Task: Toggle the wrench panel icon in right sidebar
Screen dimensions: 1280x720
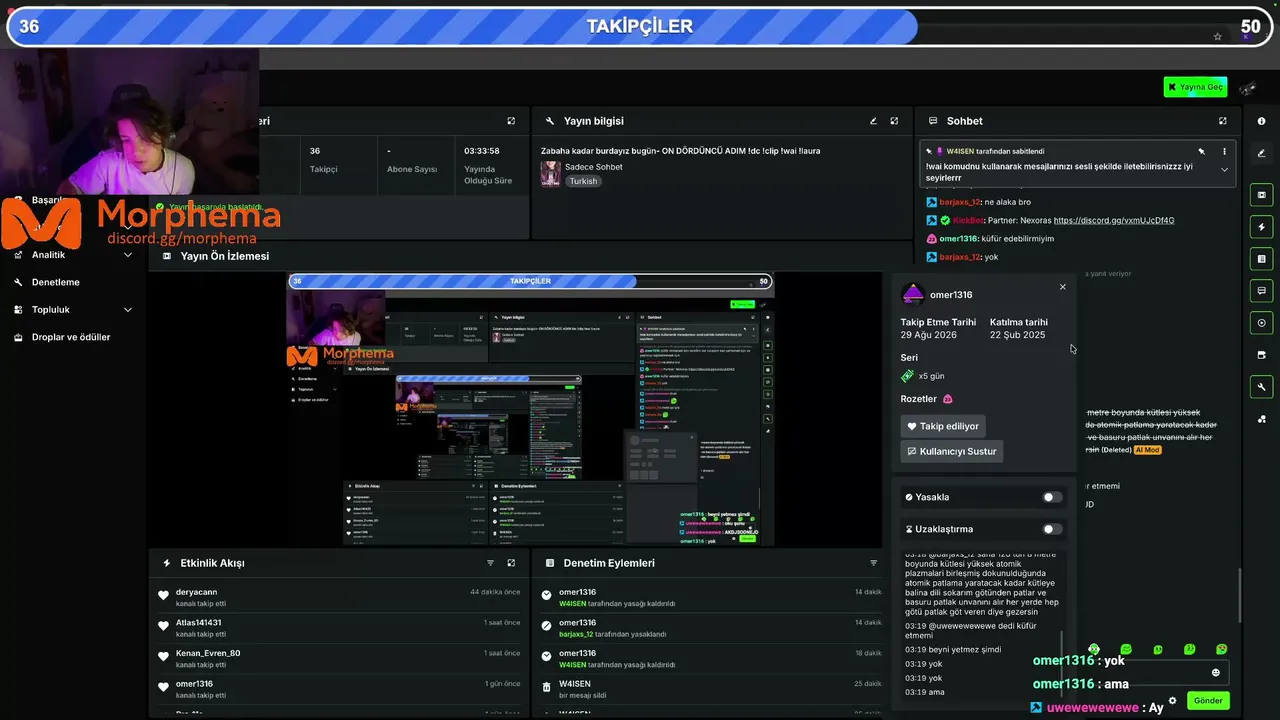Action: (1261, 387)
